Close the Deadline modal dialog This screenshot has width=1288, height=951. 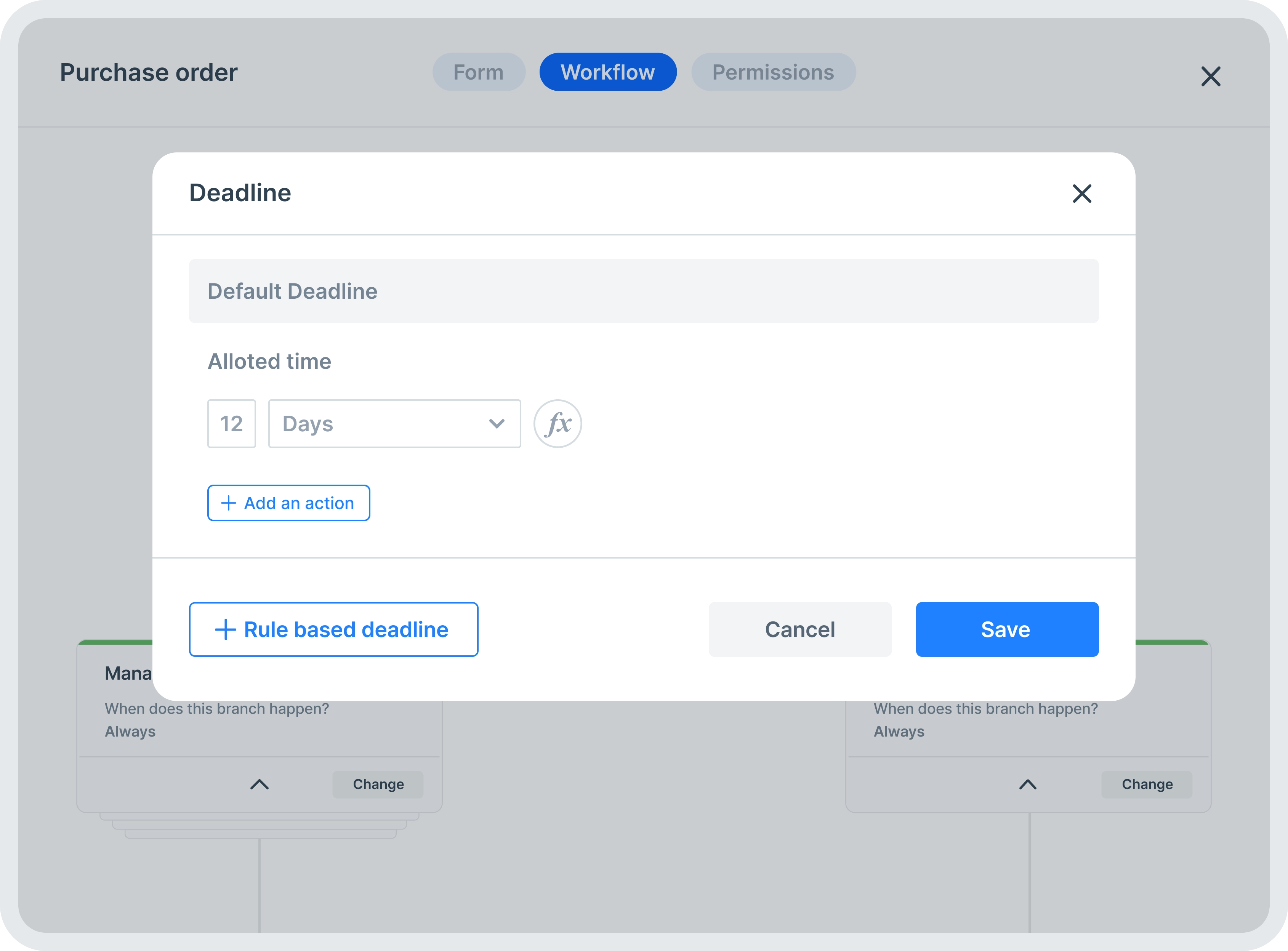pos(1081,193)
